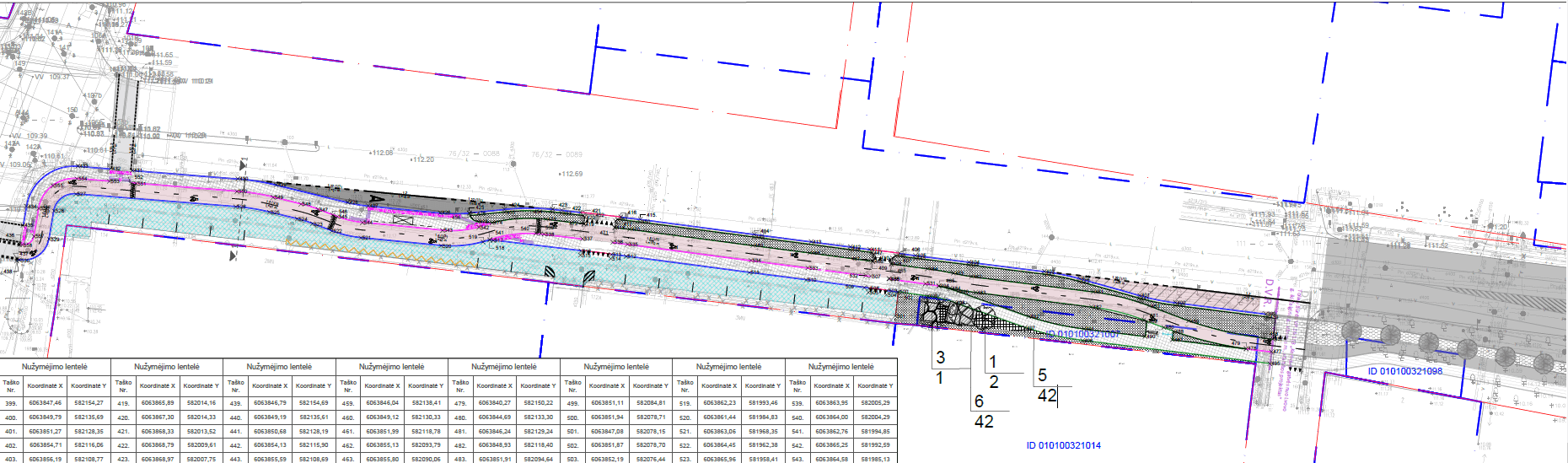Click the section arrow marker below the turquoise strip
The height and width of the screenshot is (463, 1568).
pyautogui.click(x=233, y=256)
